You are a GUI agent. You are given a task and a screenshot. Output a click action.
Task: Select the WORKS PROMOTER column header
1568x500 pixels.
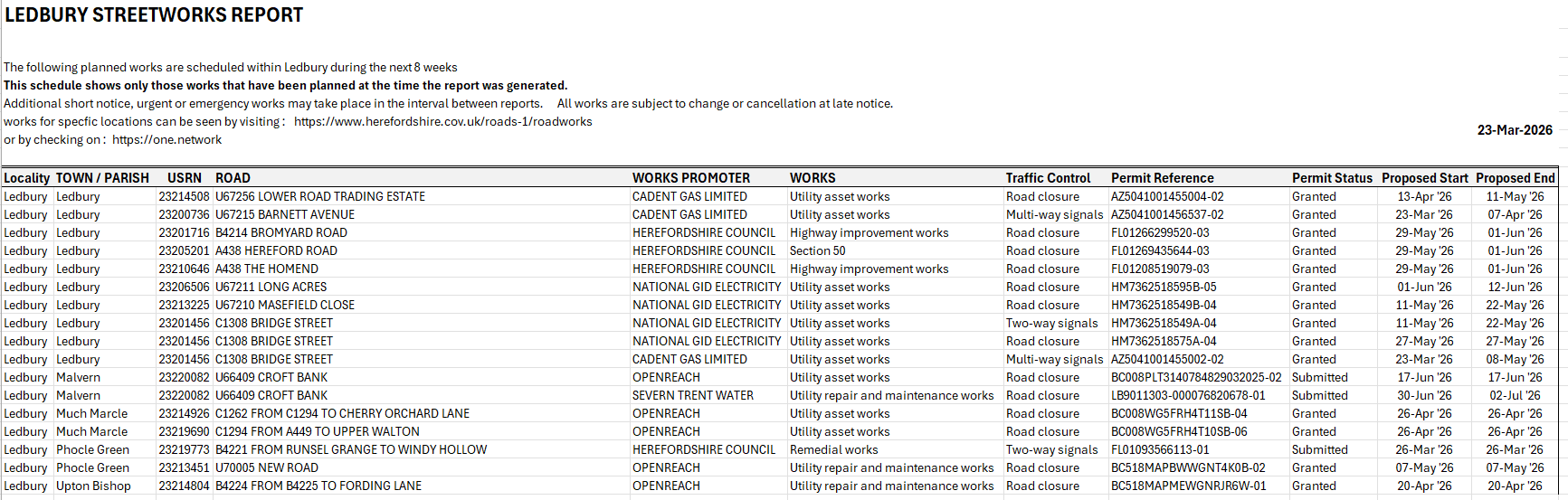tap(690, 178)
